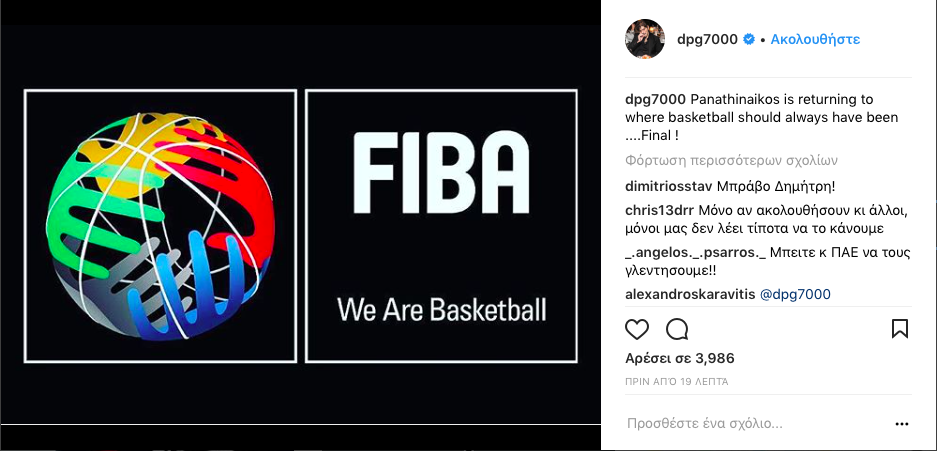
Task: Open the three-dots more options menu
Action: pos(902,425)
